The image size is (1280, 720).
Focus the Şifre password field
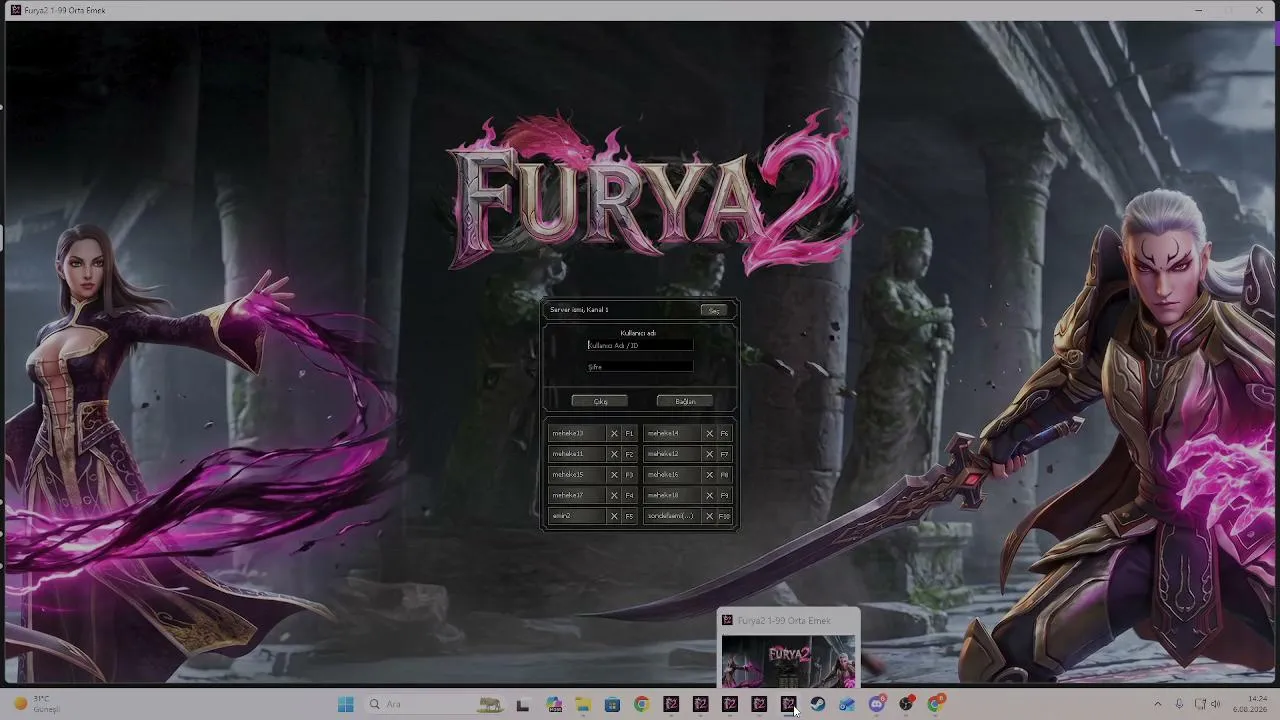[x=640, y=367]
